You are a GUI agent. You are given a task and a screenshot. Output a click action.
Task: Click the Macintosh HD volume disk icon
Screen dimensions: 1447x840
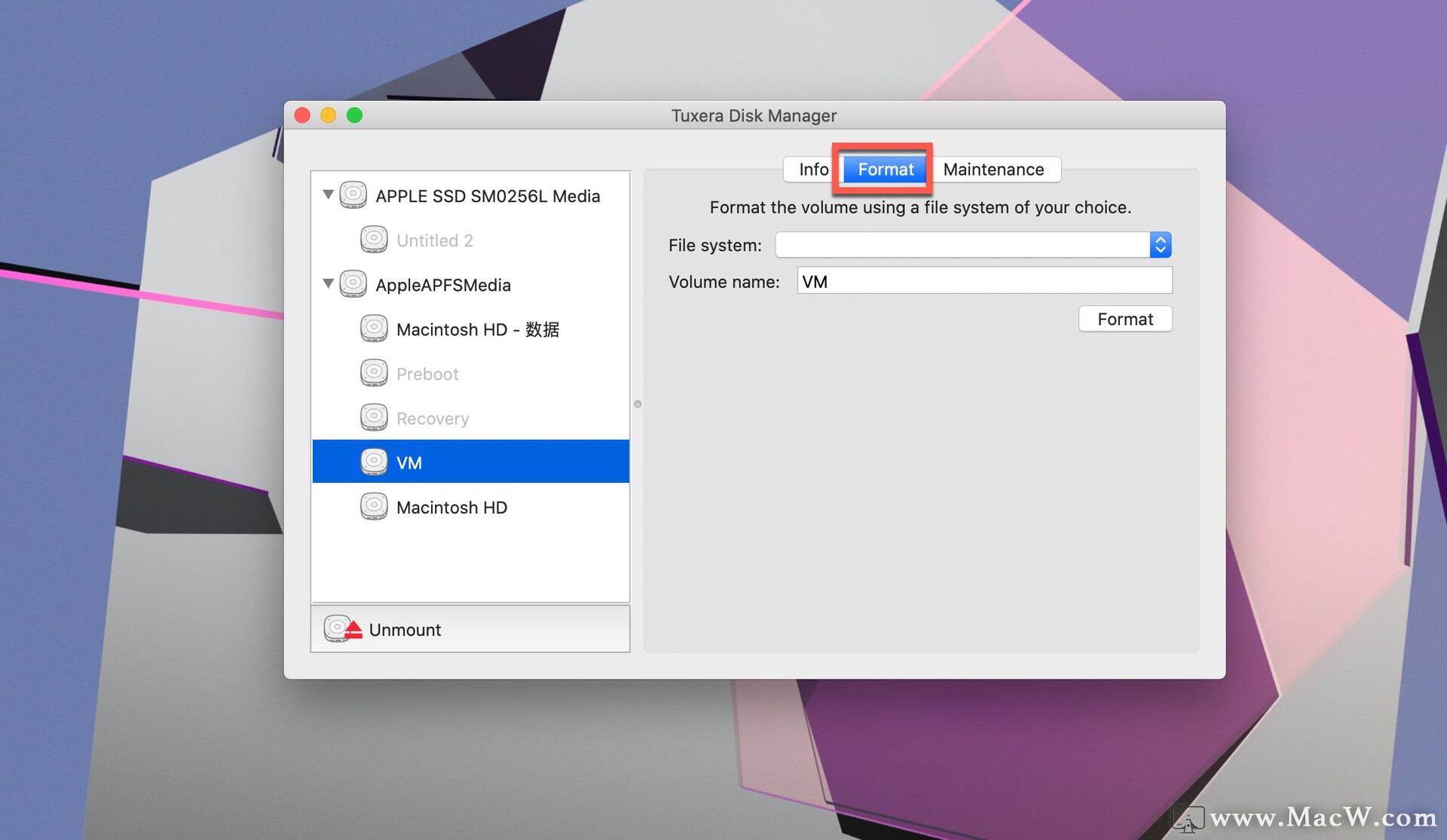(x=374, y=506)
